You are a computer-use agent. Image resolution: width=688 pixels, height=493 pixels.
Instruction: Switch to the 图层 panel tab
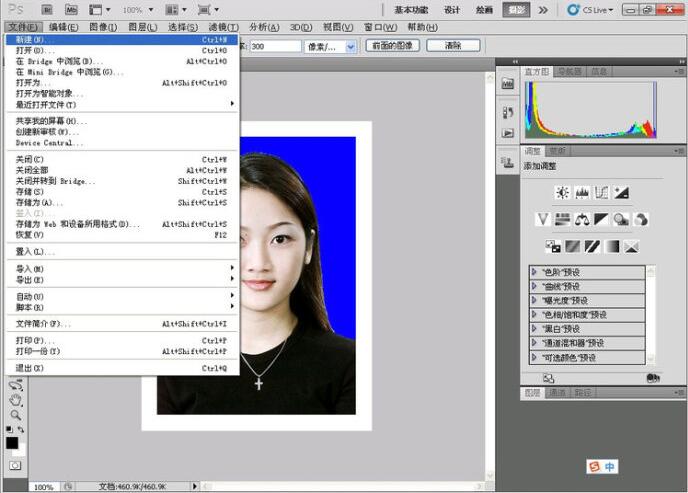533,393
